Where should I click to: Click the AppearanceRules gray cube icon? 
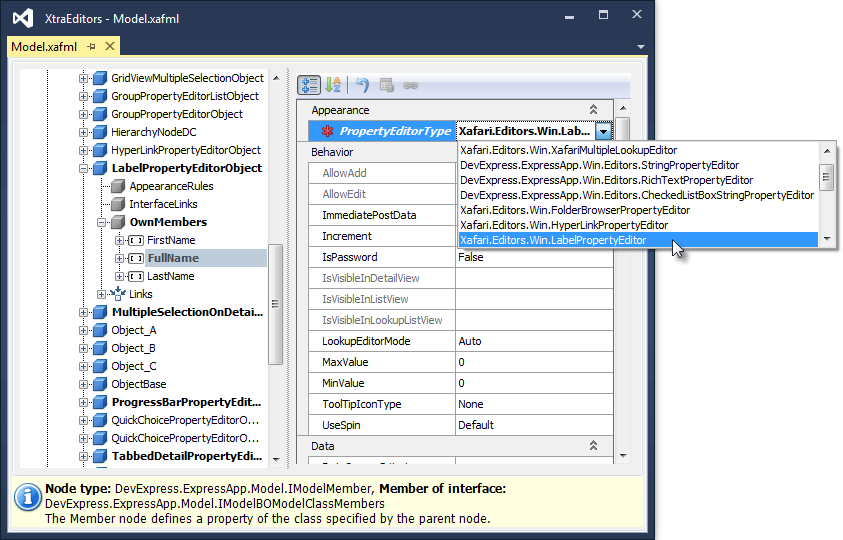(118, 186)
